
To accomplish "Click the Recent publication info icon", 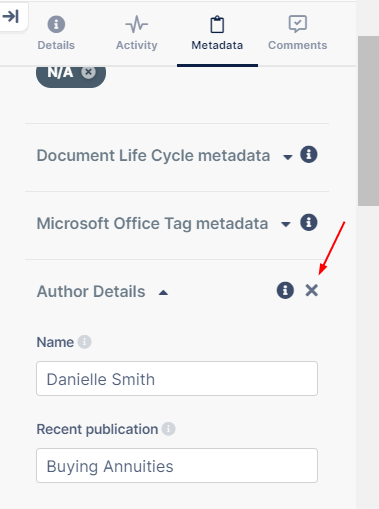I will [x=169, y=429].
